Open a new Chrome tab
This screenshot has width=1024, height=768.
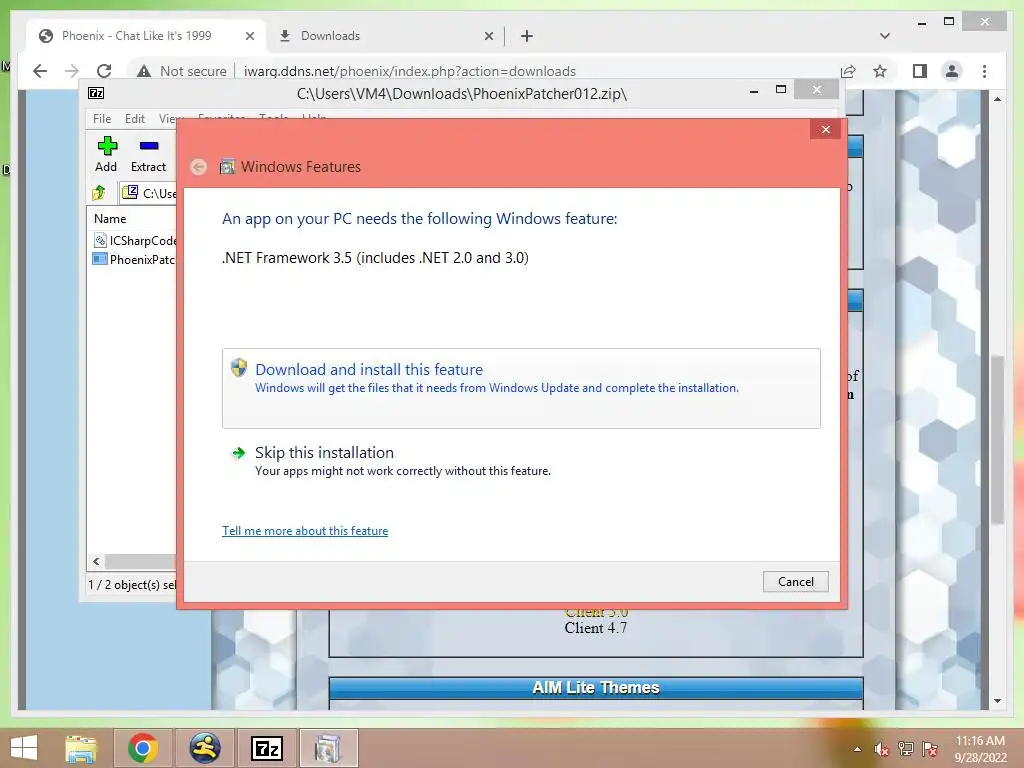(527, 36)
